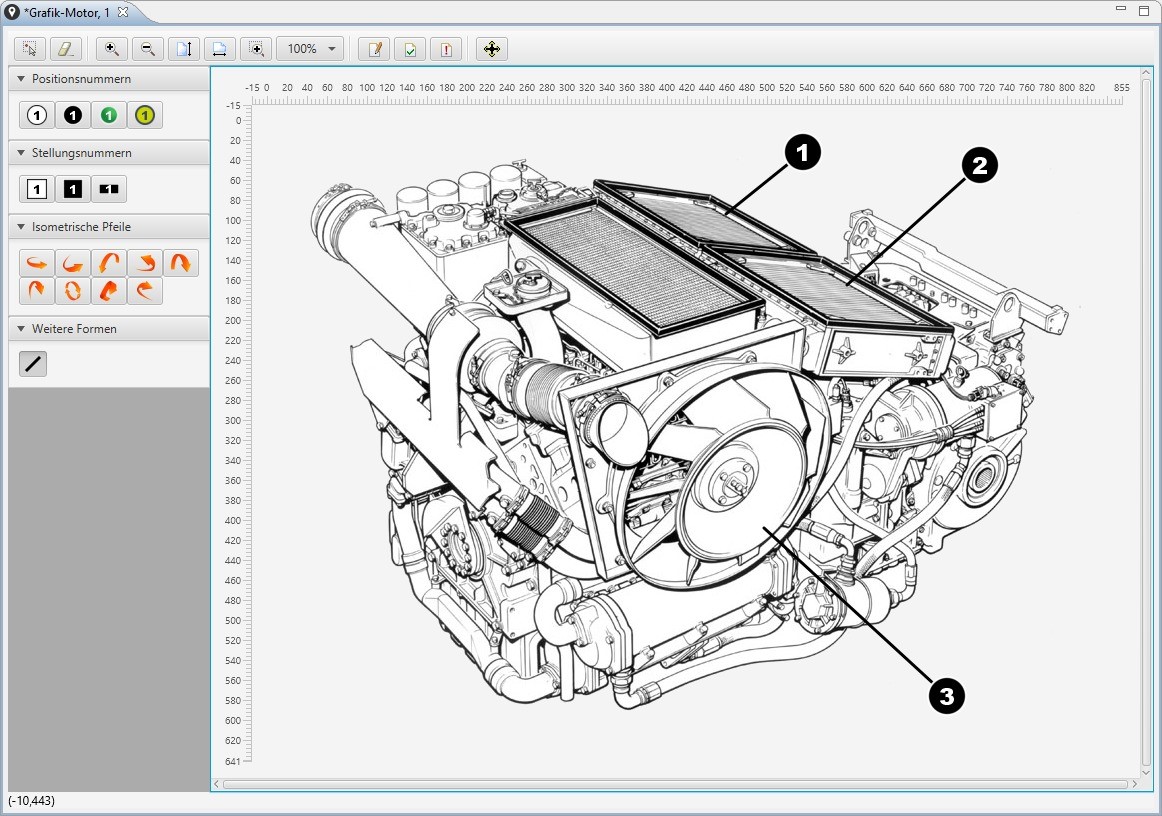
Task: Click the edit document pencil button
Action: click(x=374, y=49)
